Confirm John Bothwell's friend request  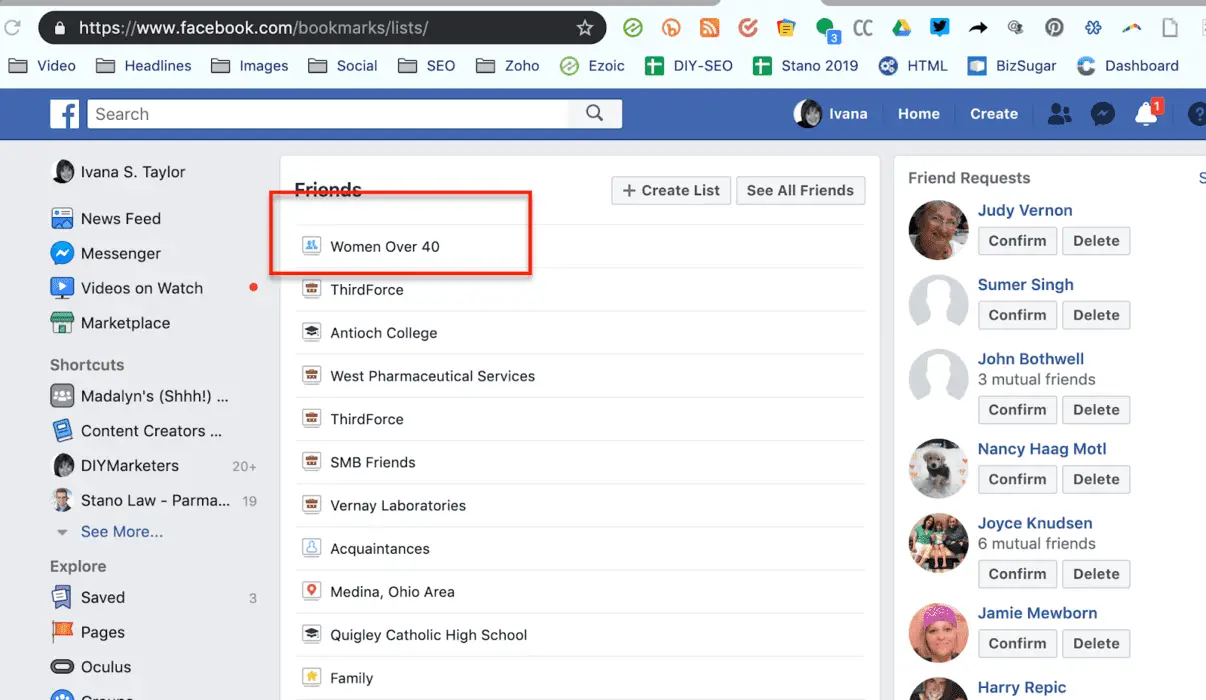point(1017,410)
